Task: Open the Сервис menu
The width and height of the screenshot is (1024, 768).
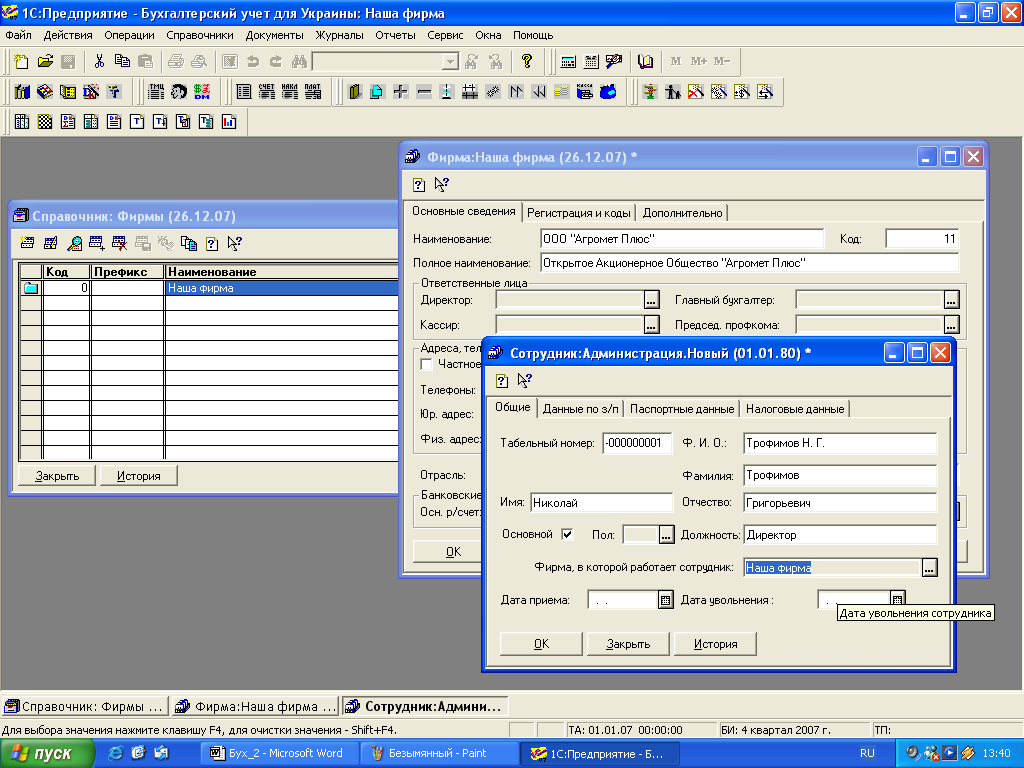Action: pyautogui.click(x=445, y=35)
